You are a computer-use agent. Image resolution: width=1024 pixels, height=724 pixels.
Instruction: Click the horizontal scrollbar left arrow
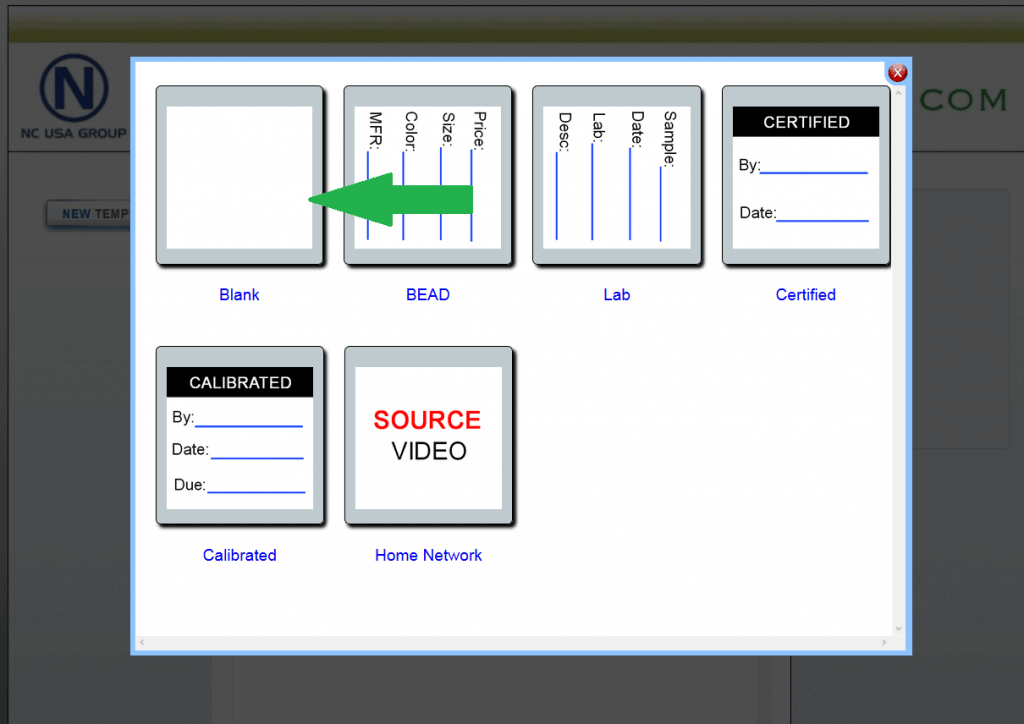tap(142, 642)
